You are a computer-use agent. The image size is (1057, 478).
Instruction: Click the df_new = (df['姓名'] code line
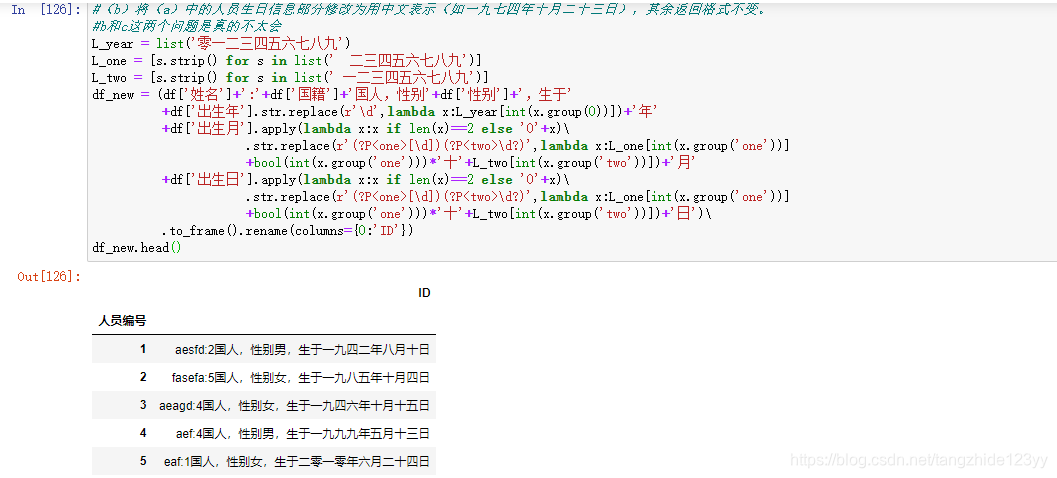click(x=332, y=94)
